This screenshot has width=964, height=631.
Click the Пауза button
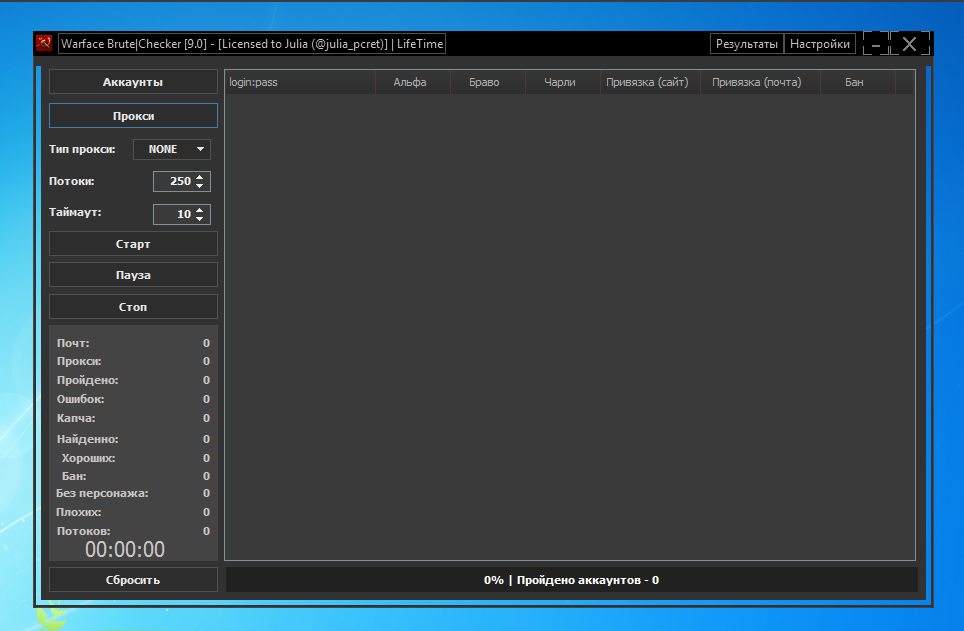pos(133,275)
